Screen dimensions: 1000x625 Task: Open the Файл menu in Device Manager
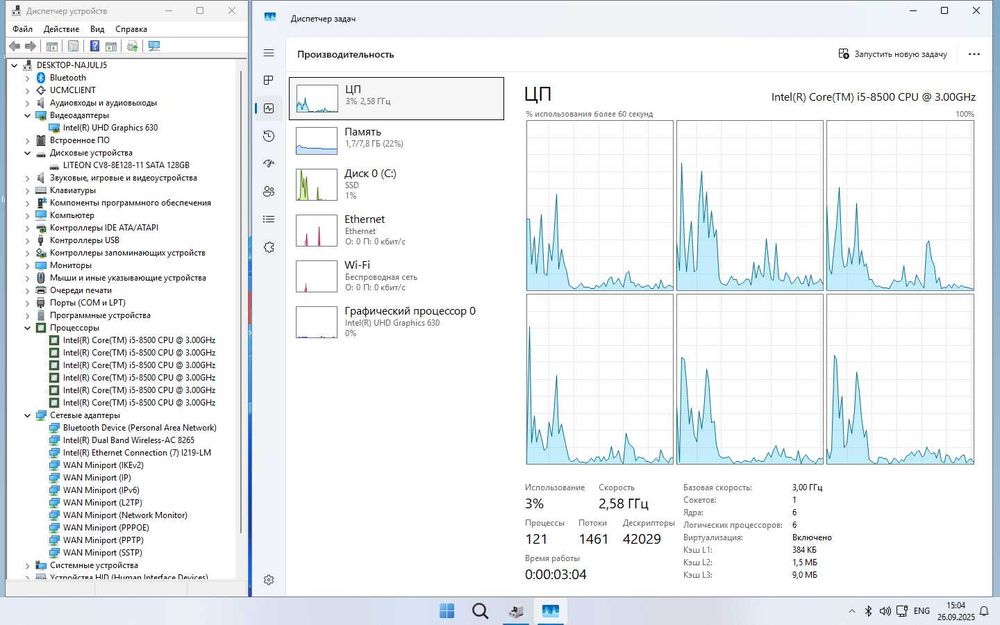(22, 29)
